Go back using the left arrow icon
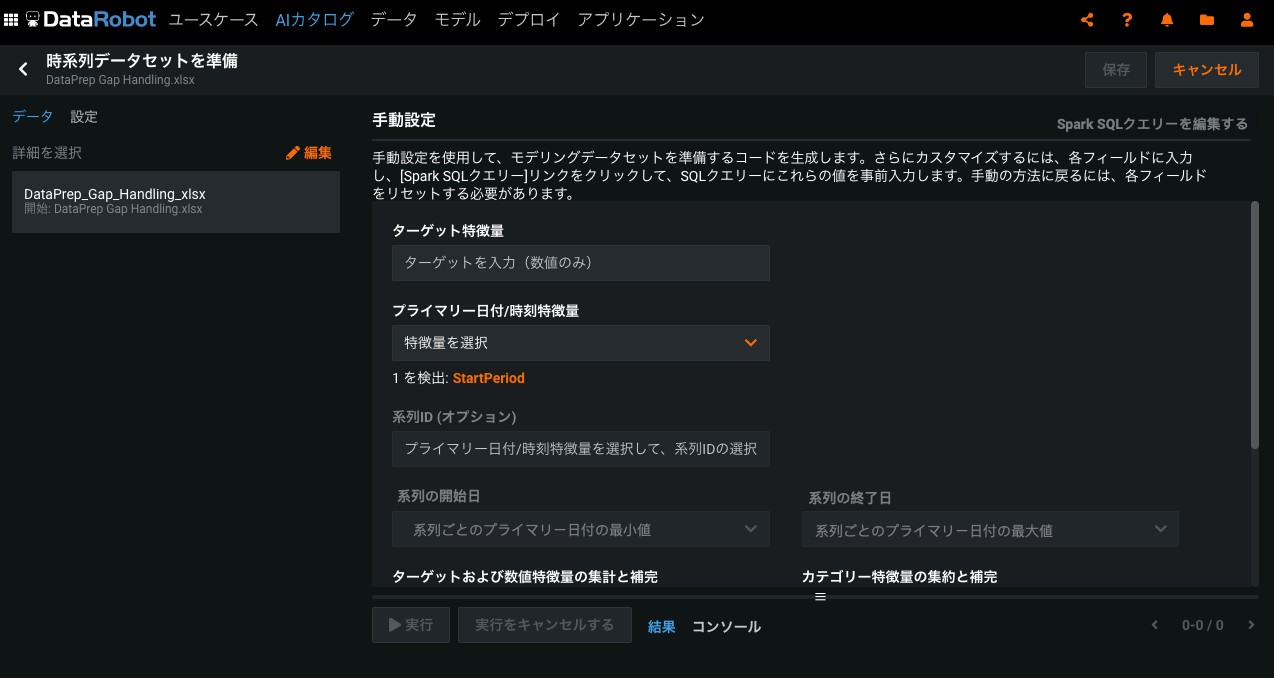This screenshot has height=678, width=1274. [x=23, y=69]
